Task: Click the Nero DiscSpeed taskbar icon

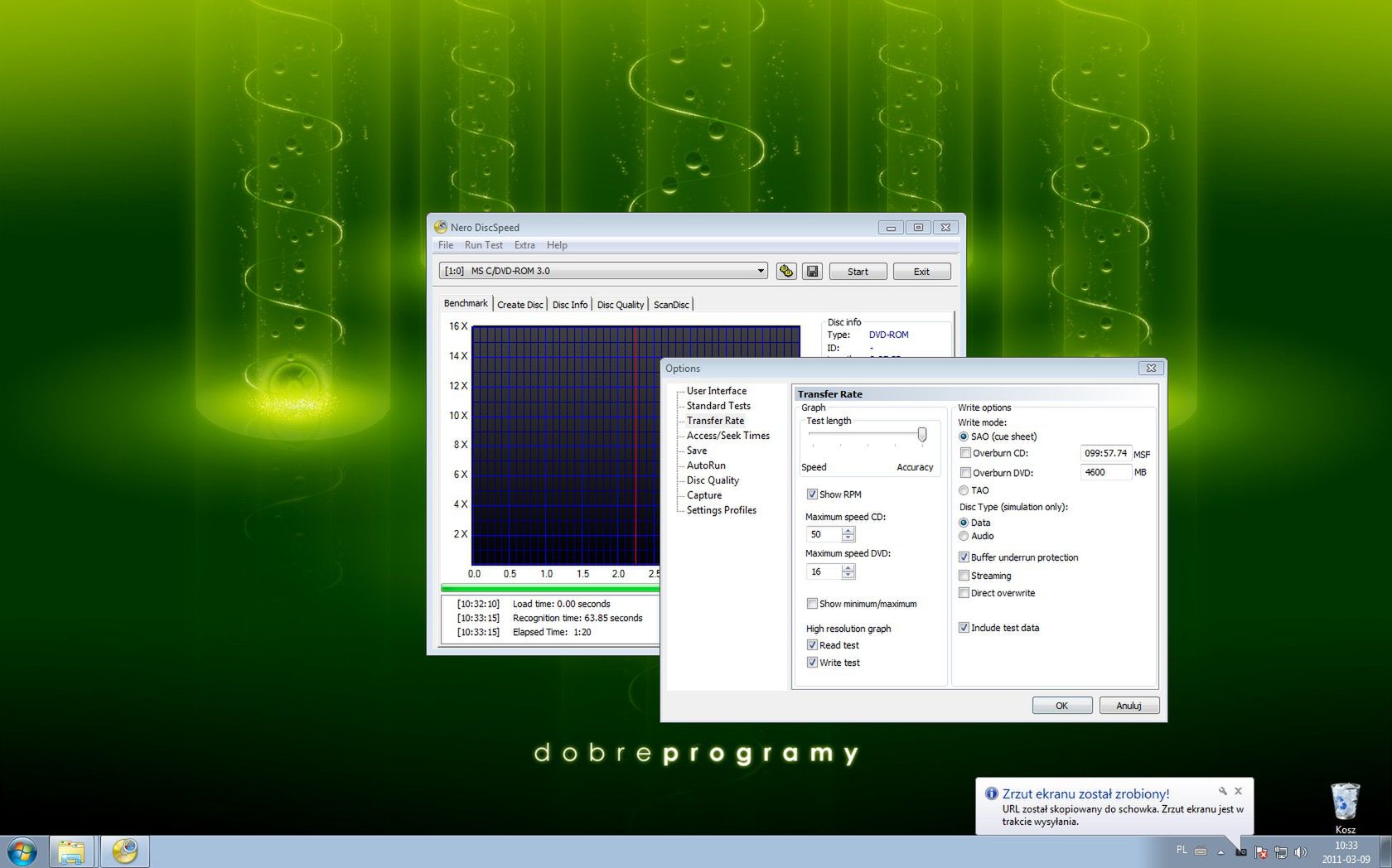Action: (124, 851)
